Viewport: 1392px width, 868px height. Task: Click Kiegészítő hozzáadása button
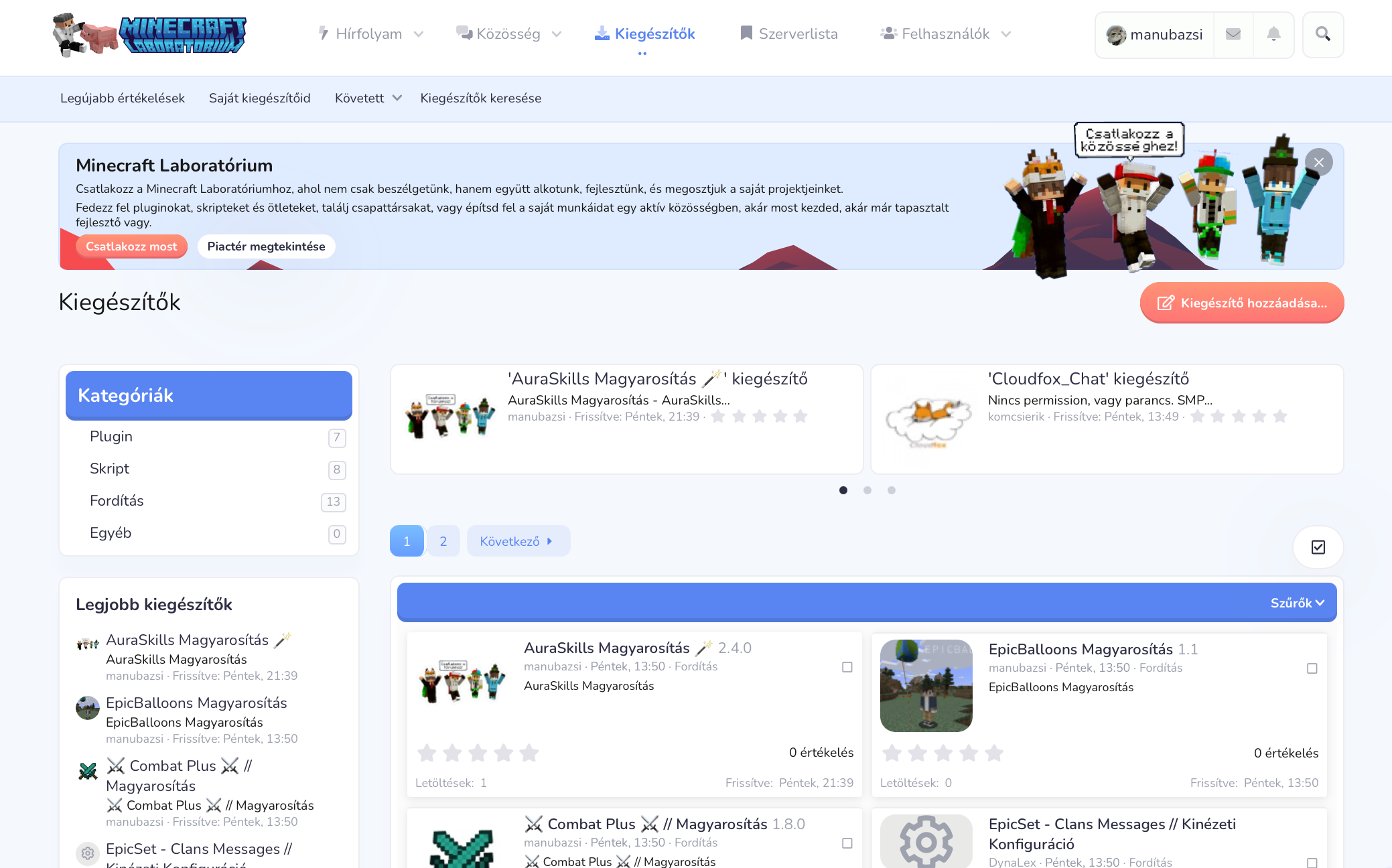tap(1242, 303)
